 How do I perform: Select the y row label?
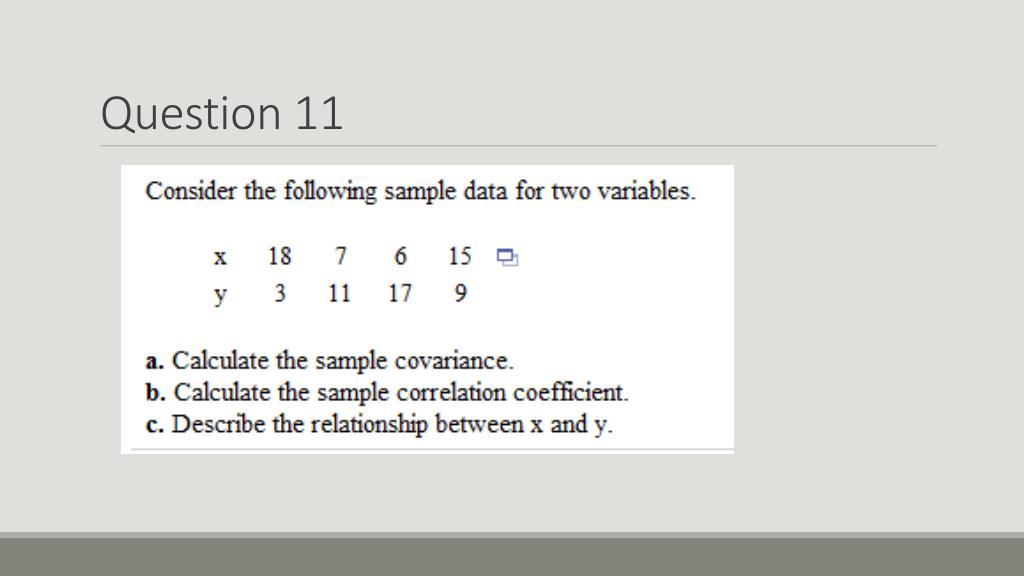(220, 296)
